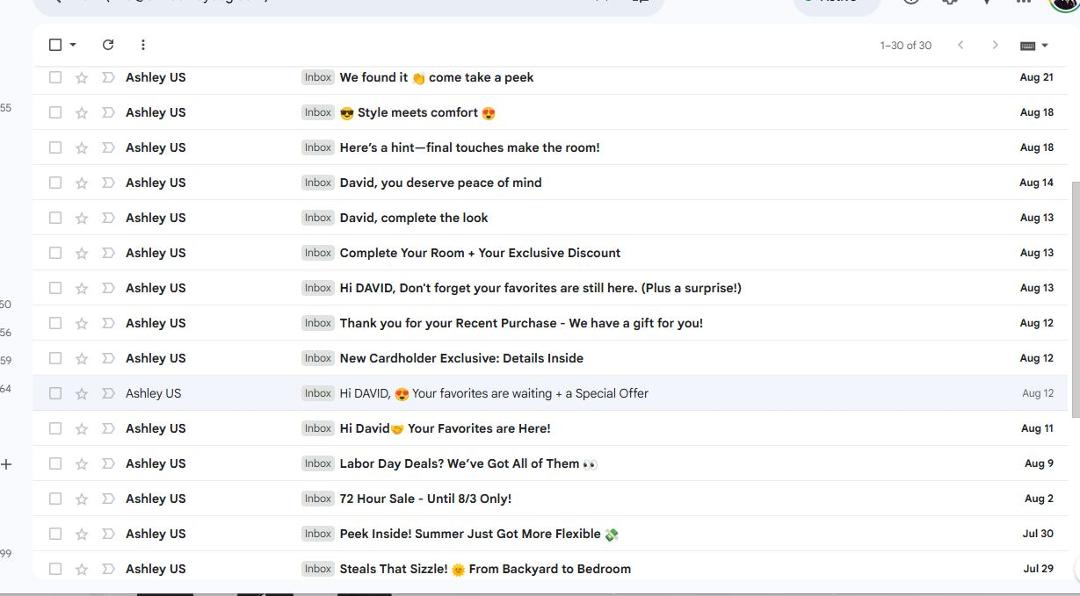The width and height of the screenshot is (1080, 596).
Task: Star the 'Style meets comfort' email
Action: (x=81, y=113)
